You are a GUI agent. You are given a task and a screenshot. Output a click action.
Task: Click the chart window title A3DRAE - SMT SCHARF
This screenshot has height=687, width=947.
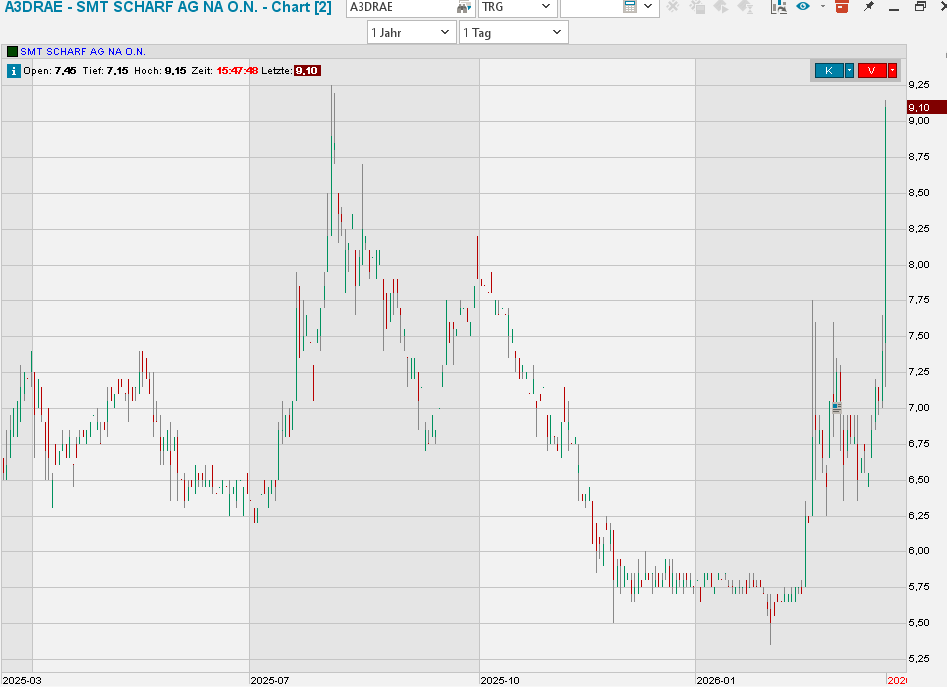coord(169,7)
